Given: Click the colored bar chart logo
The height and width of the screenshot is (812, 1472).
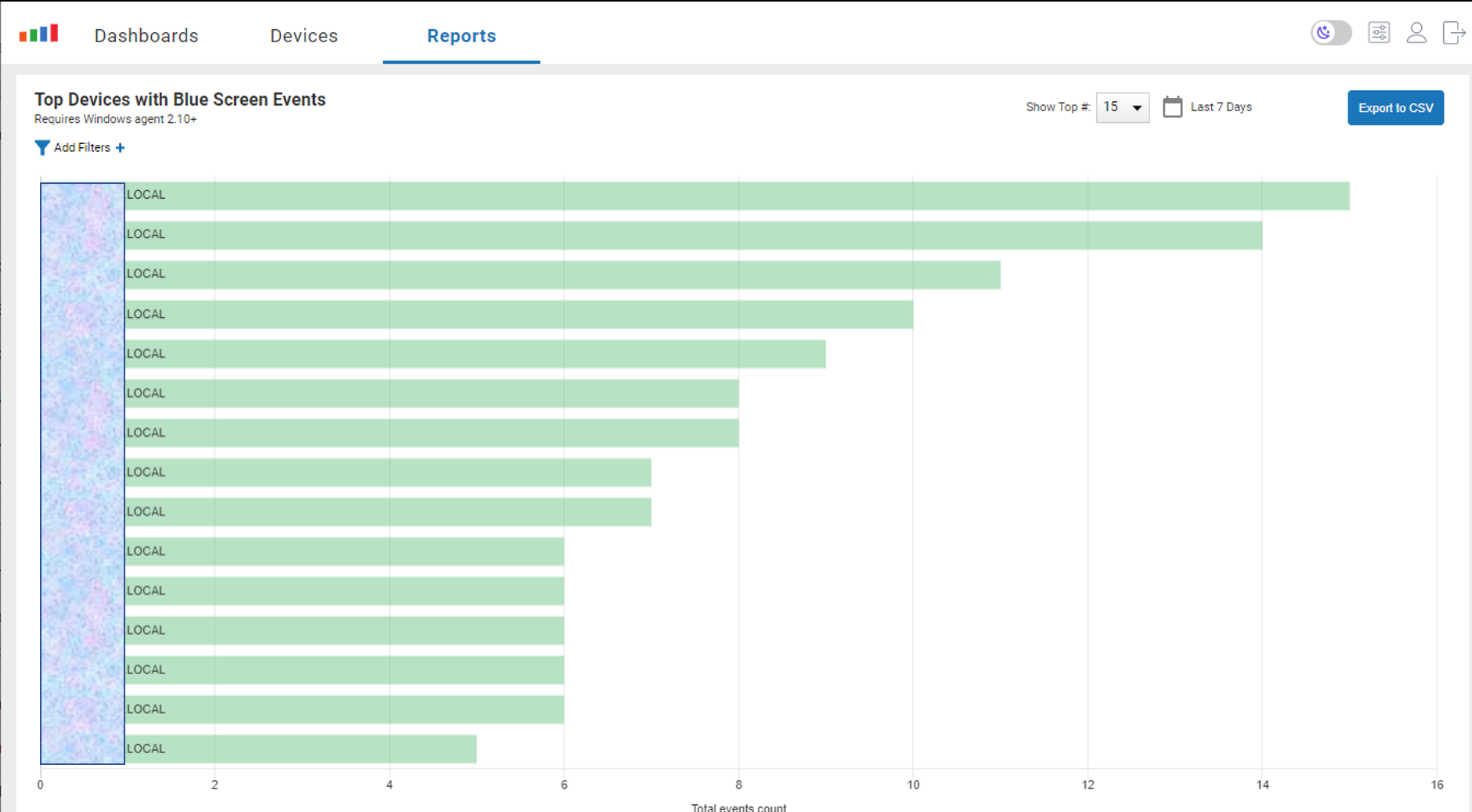Looking at the screenshot, I should (38, 34).
